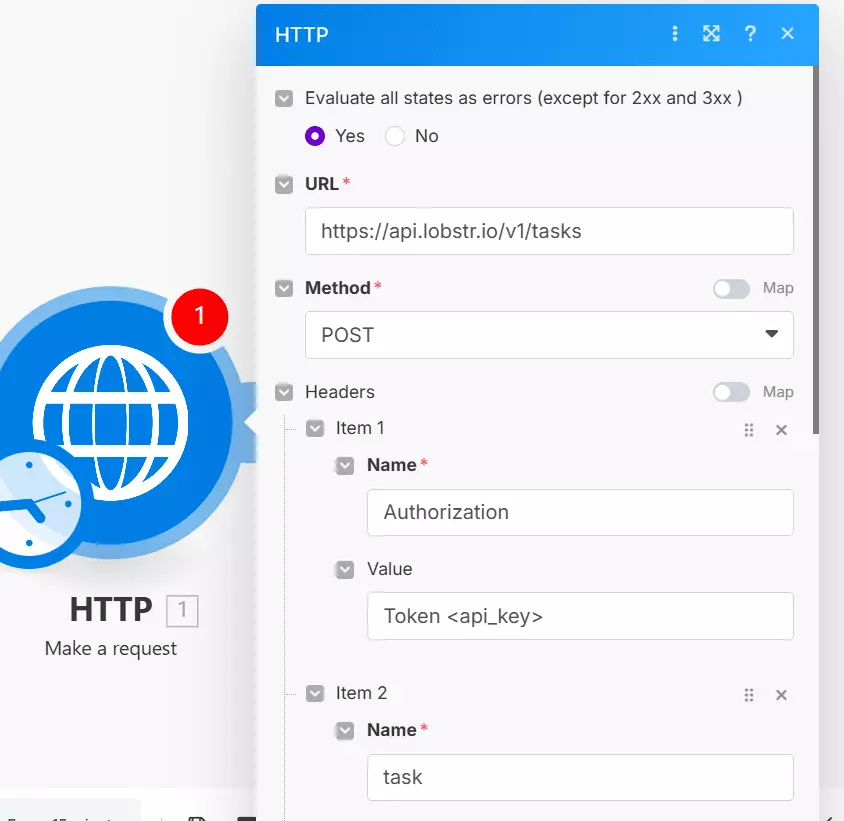844x821 pixels.
Task: Open the Method POST dropdown
Action: (x=549, y=335)
